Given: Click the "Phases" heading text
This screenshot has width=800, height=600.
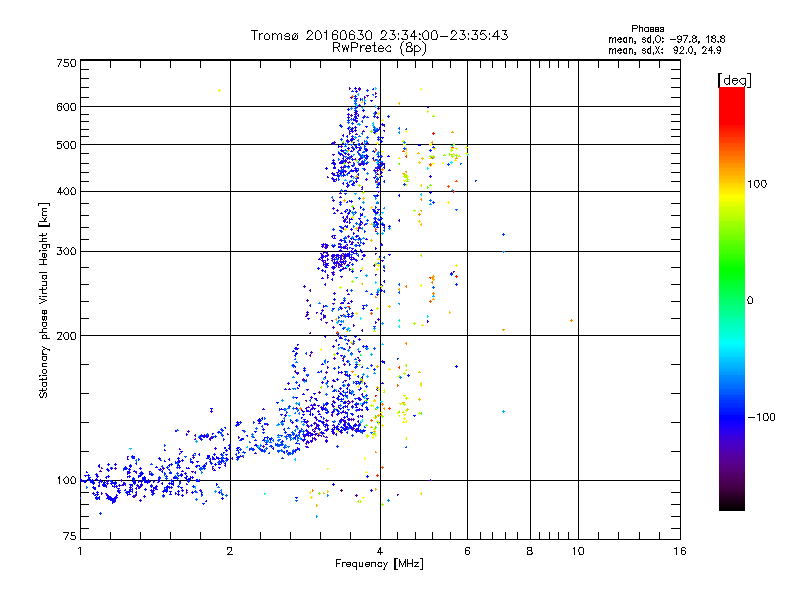Looking at the screenshot, I should [647, 29].
